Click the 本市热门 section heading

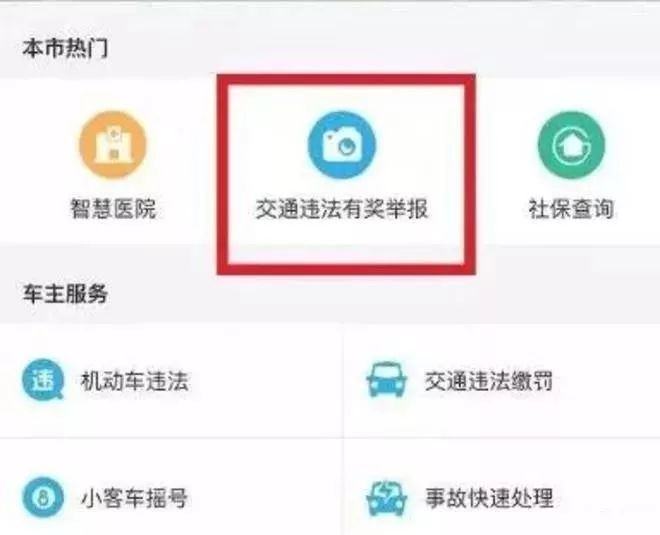point(65,48)
